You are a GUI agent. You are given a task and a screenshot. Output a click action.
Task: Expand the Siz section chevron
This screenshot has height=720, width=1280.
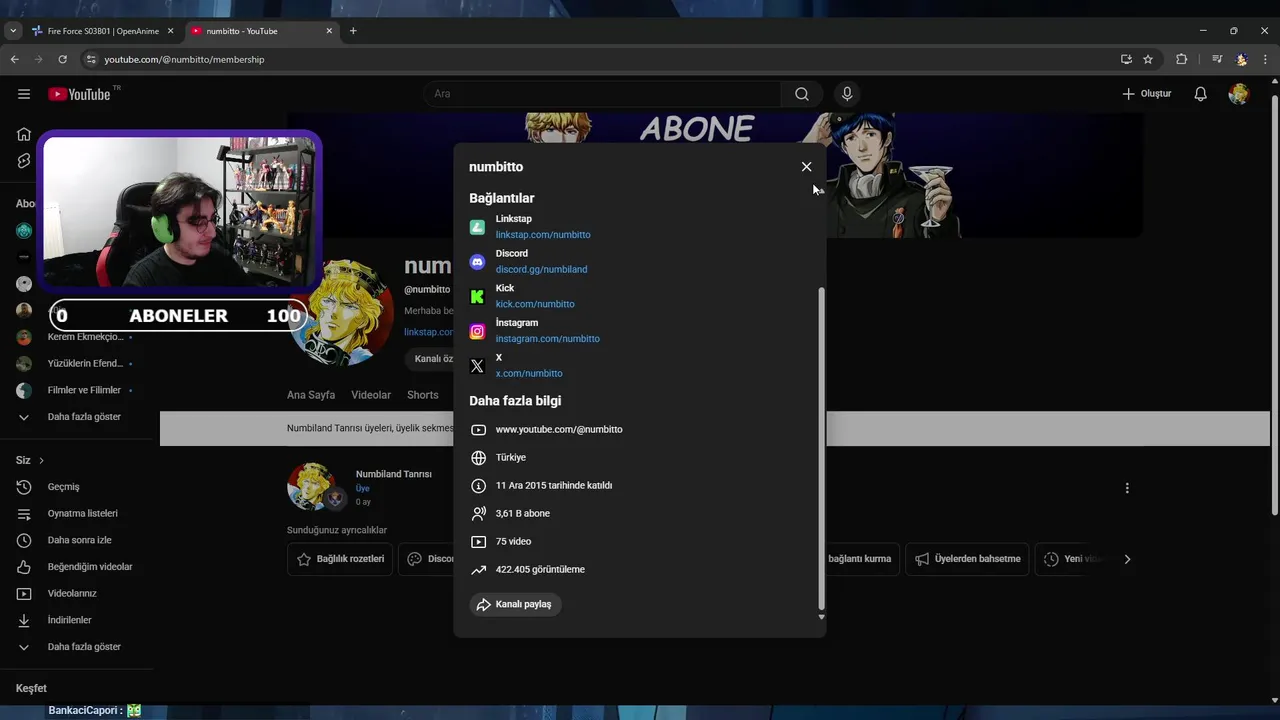pyautogui.click(x=41, y=460)
